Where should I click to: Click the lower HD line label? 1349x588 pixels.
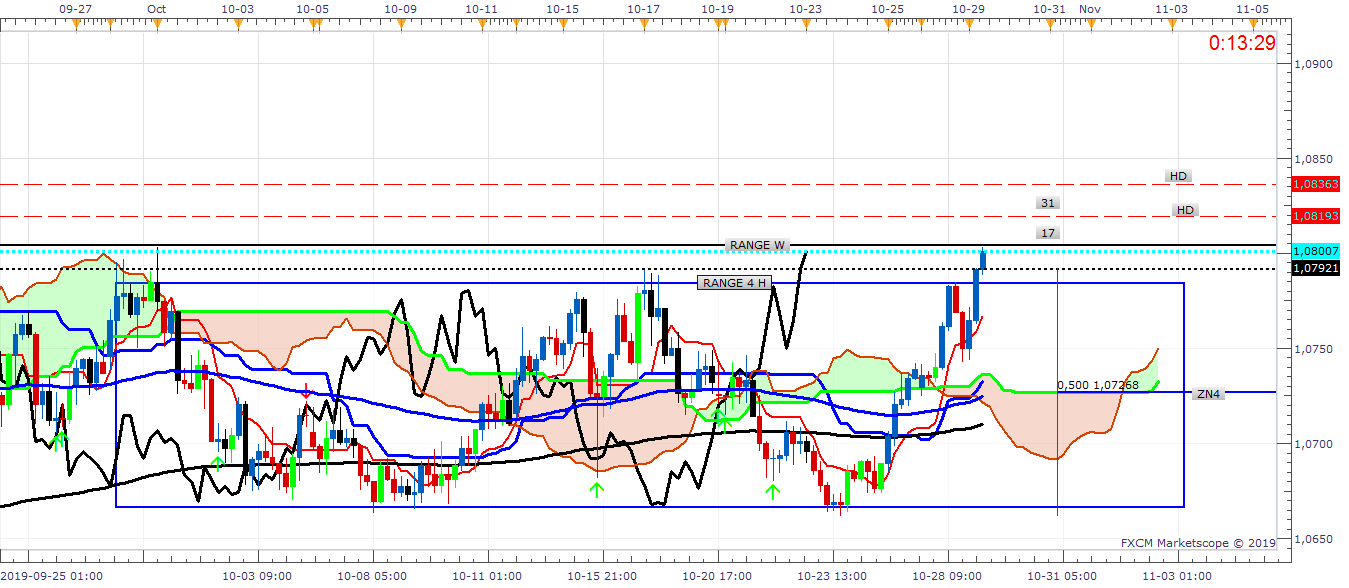tap(1185, 210)
